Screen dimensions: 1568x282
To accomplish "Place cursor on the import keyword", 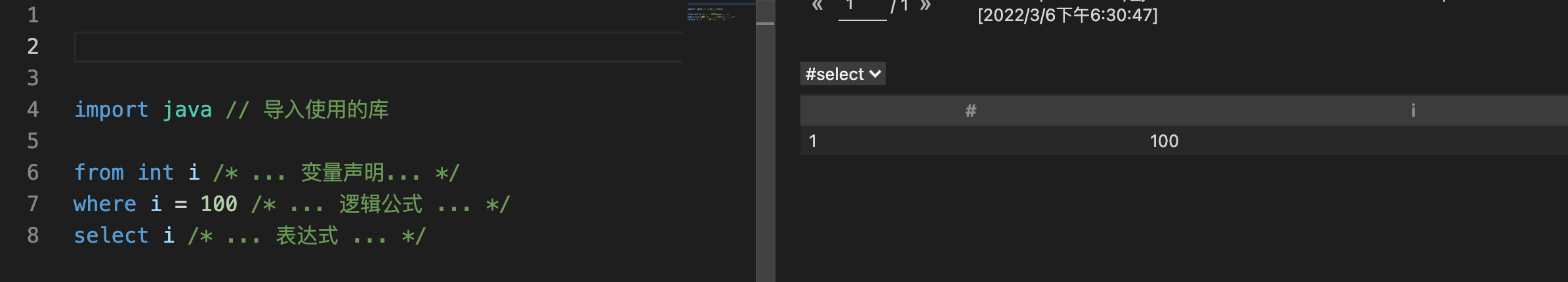I will (112, 110).
